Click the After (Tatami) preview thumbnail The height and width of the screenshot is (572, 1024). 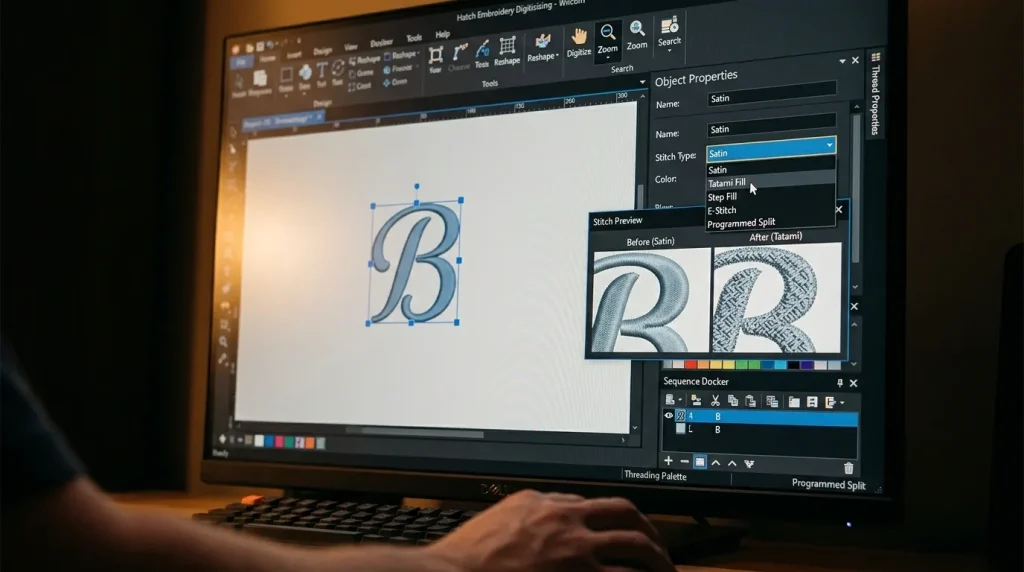(776, 298)
